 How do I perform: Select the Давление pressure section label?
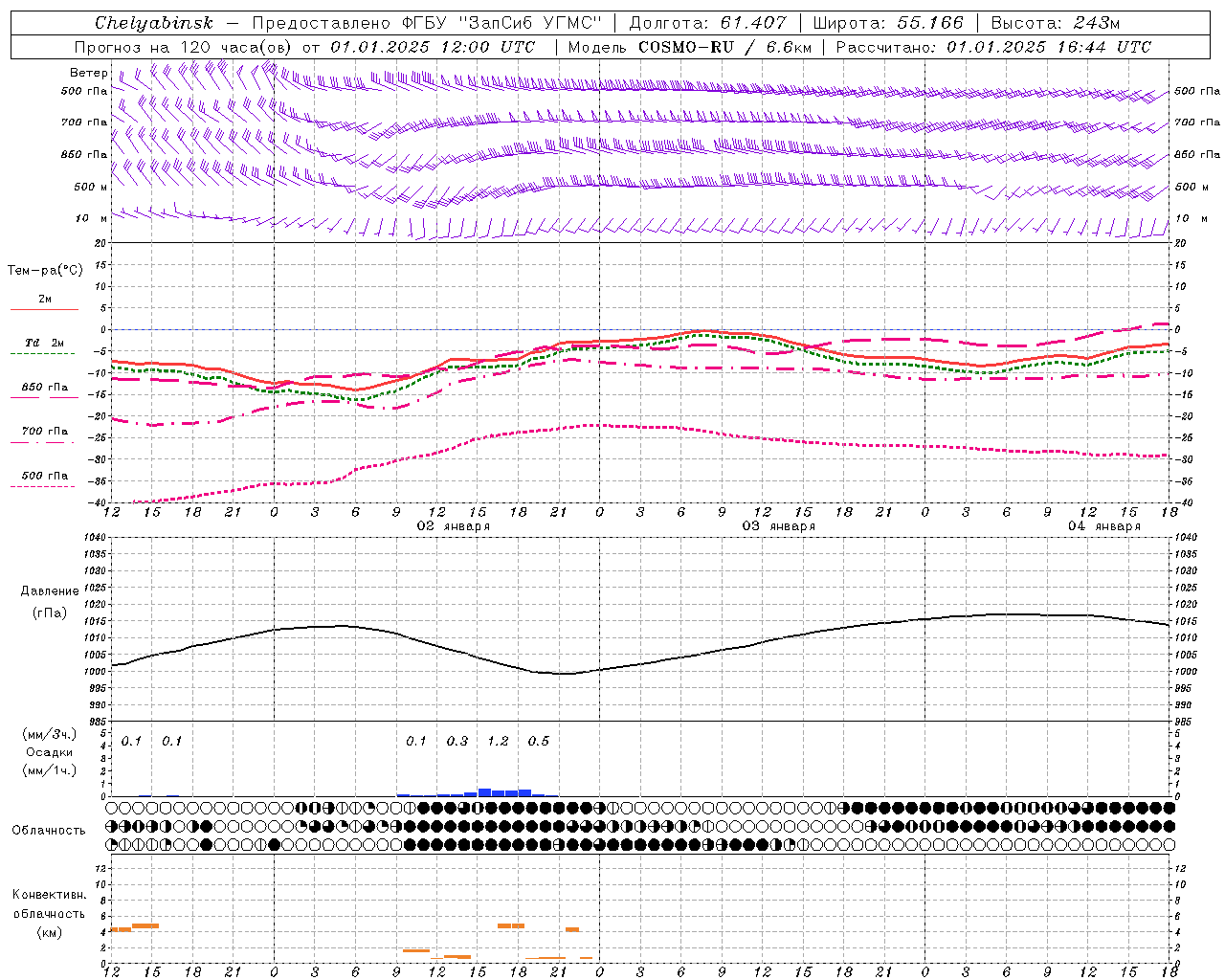[50, 591]
